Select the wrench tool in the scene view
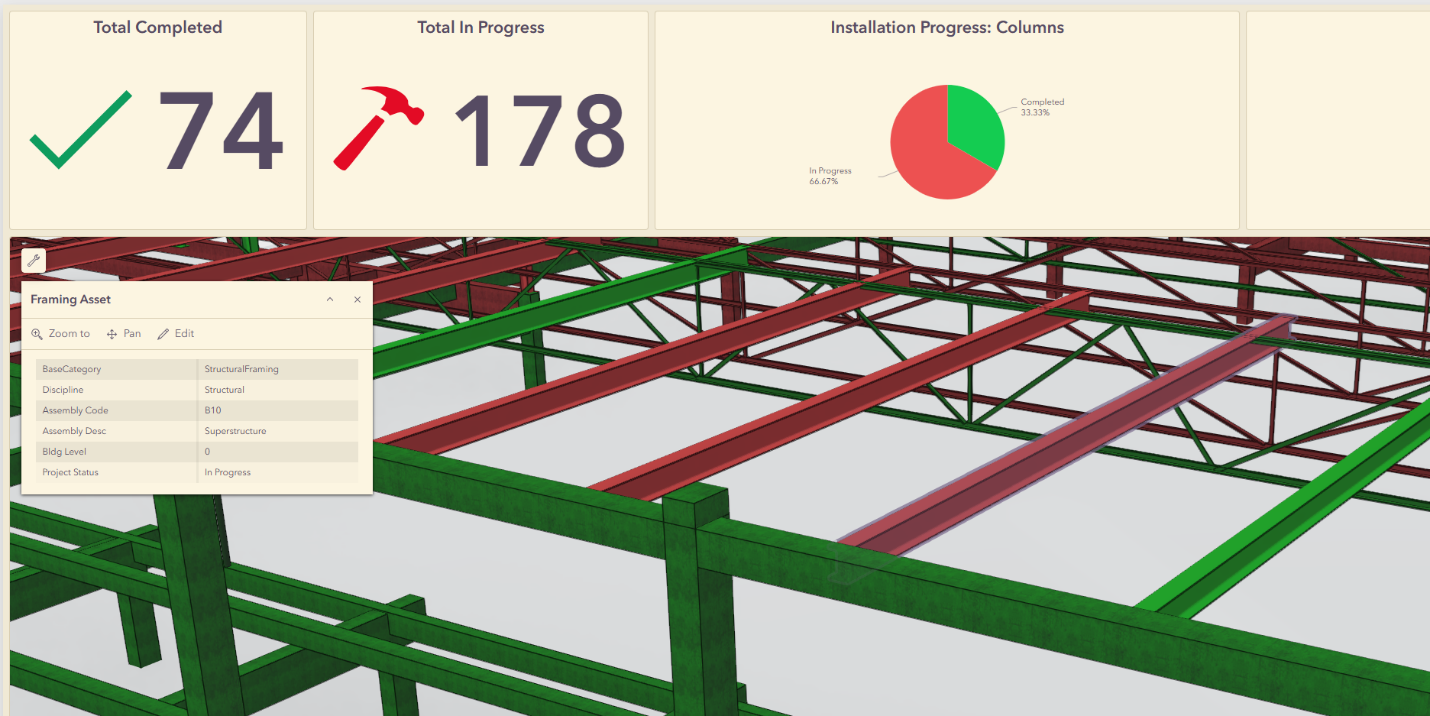 (33, 259)
